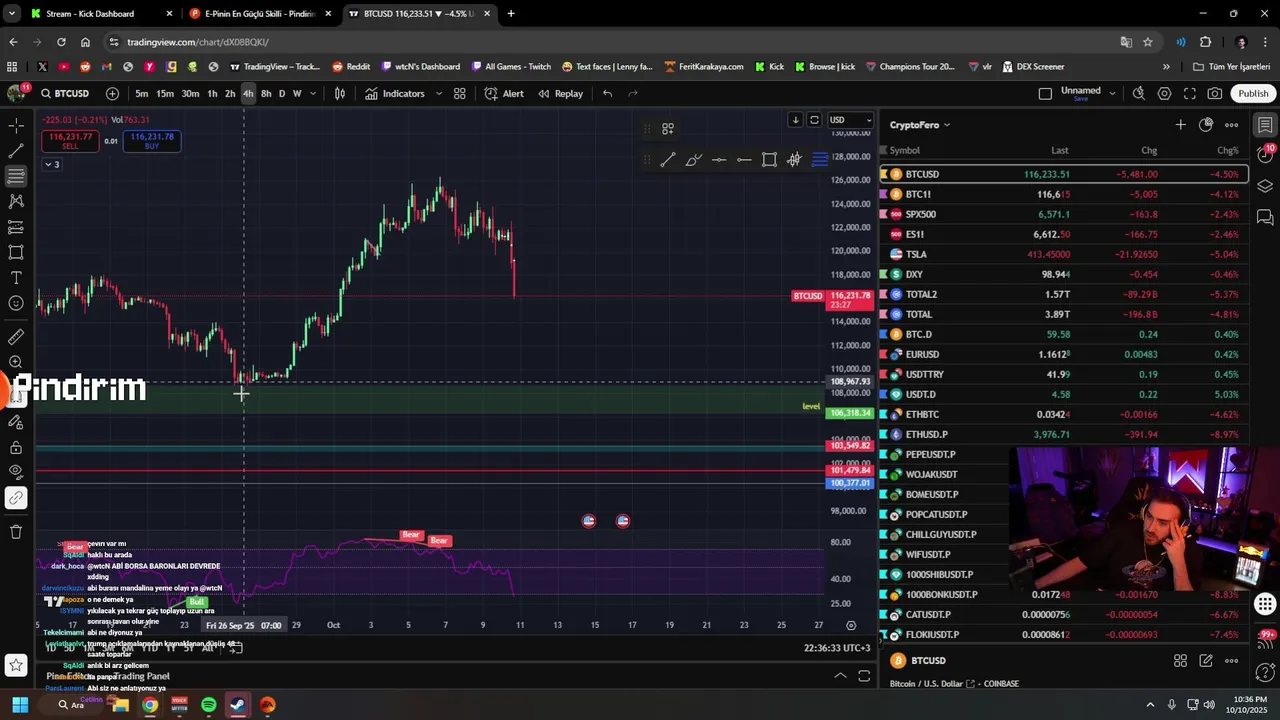
Task: Collapse the bottom trading panel chevron
Action: point(840,676)
